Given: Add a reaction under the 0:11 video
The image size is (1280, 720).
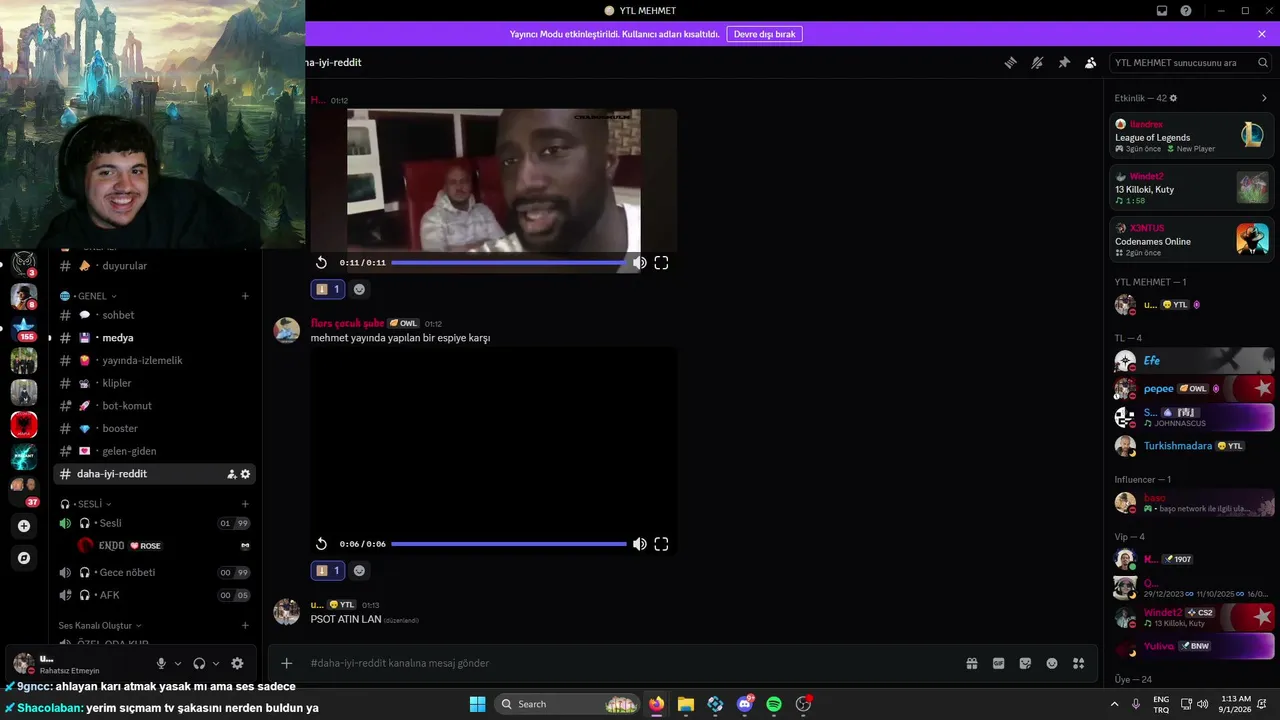Looking at the screenshot, I should (x=359, y=289).
